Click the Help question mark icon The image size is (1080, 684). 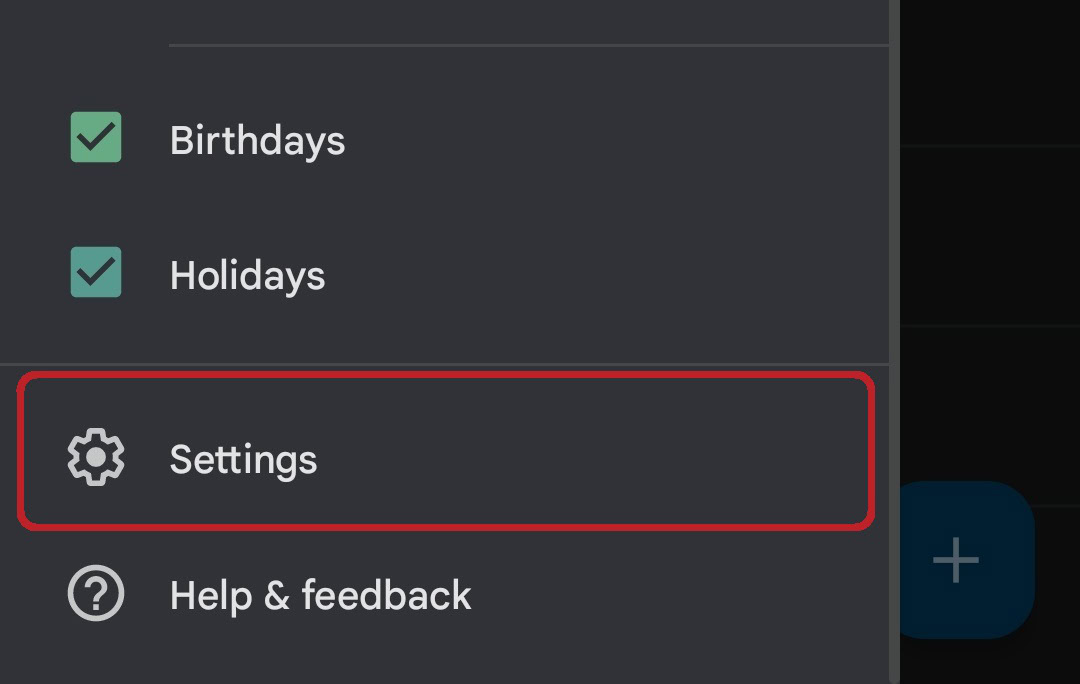coord(96,594)
